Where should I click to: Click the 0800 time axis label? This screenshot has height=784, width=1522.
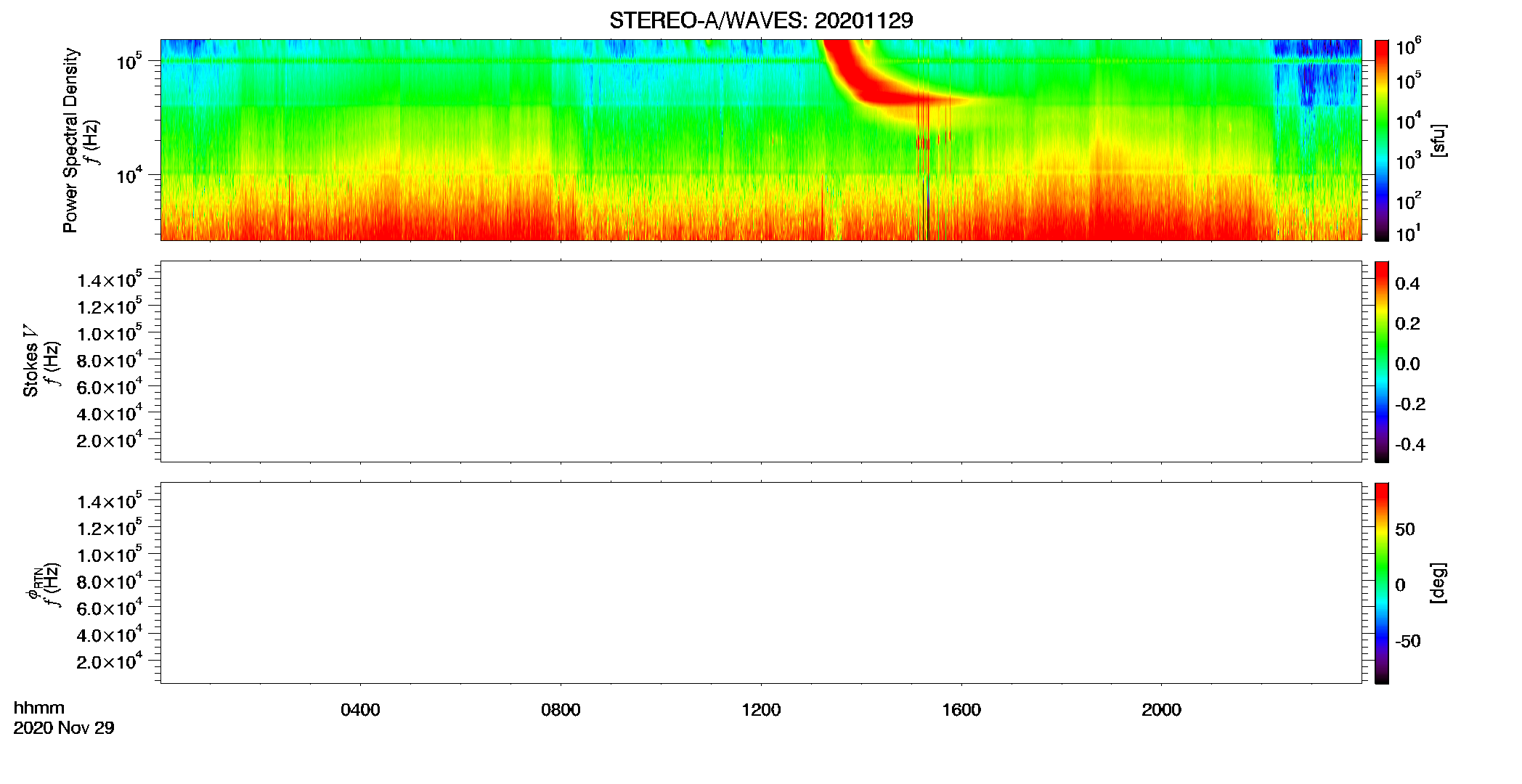pyautogui.click(x=561, y=710)
